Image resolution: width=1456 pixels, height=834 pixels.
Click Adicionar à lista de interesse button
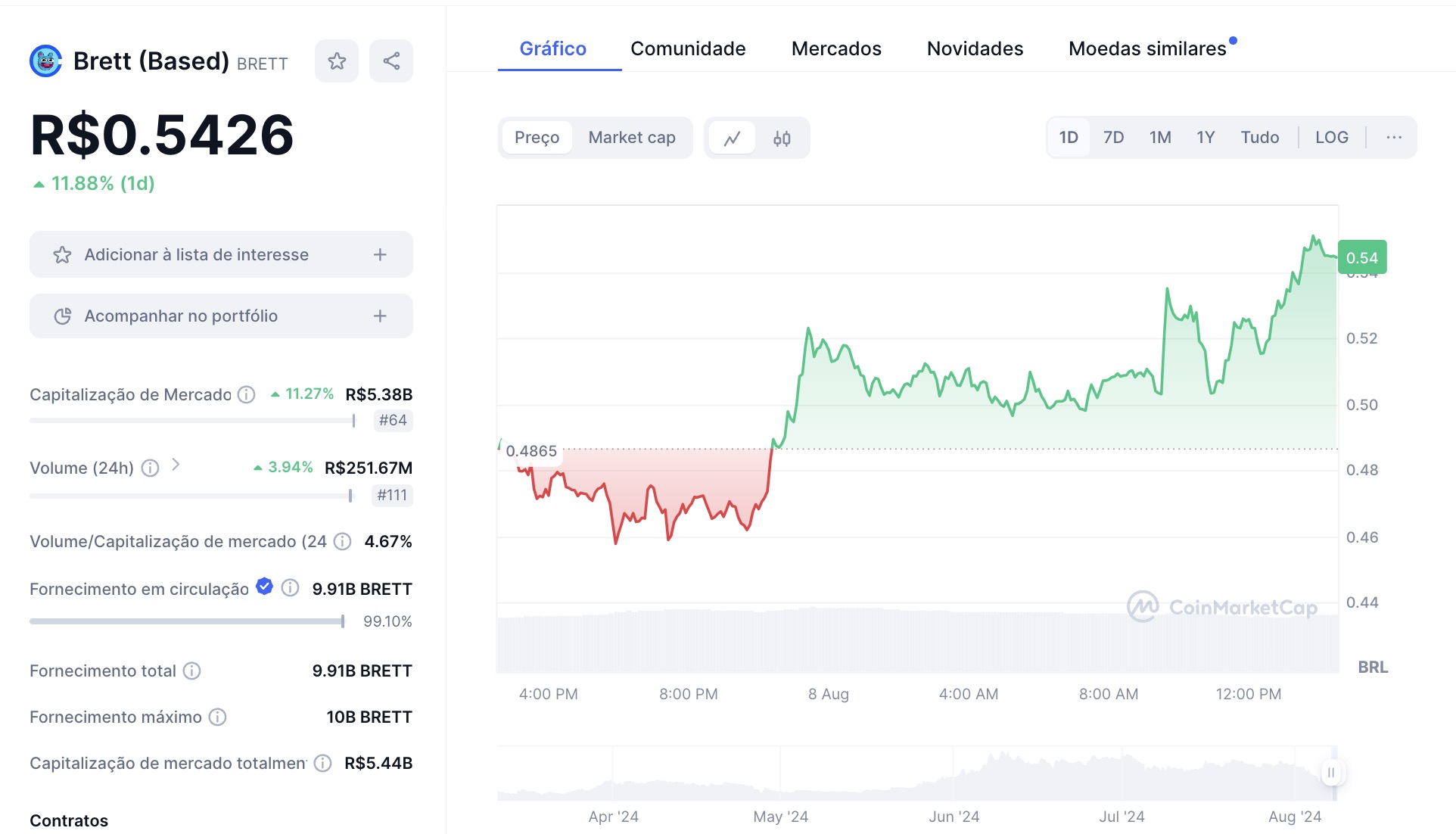pos(221,254)
